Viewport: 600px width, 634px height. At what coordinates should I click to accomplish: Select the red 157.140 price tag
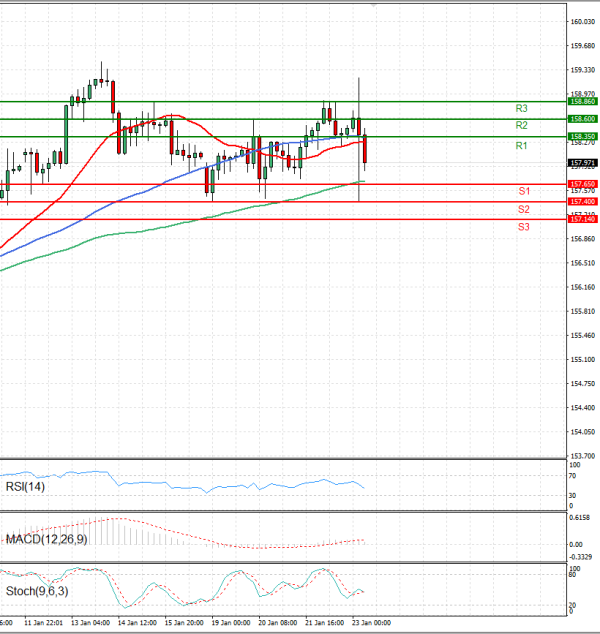point(582,219)
